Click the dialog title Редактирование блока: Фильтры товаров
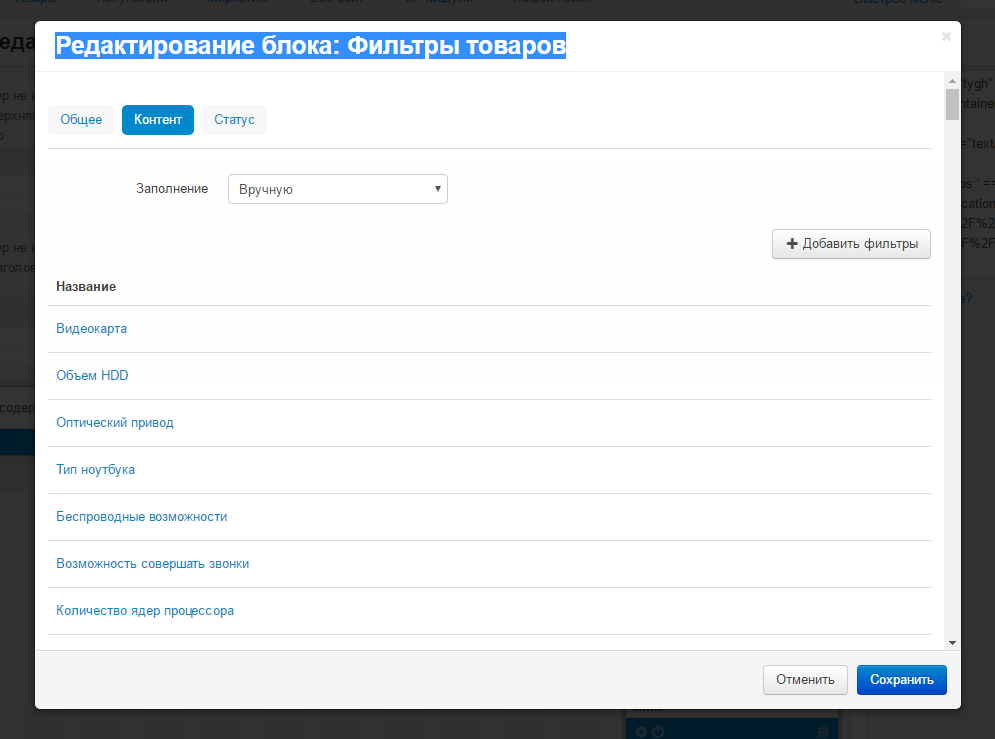995x739 pixels. 310,46
